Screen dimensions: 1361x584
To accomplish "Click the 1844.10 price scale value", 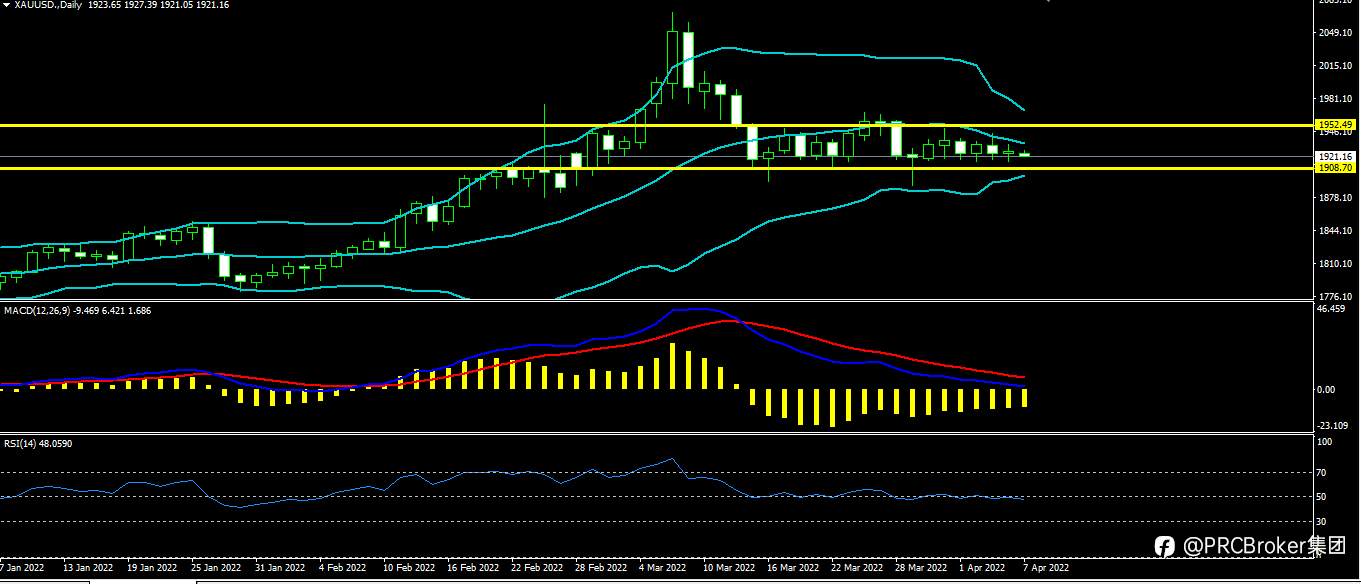I will pyautogui.click(x=1336, y=231).
